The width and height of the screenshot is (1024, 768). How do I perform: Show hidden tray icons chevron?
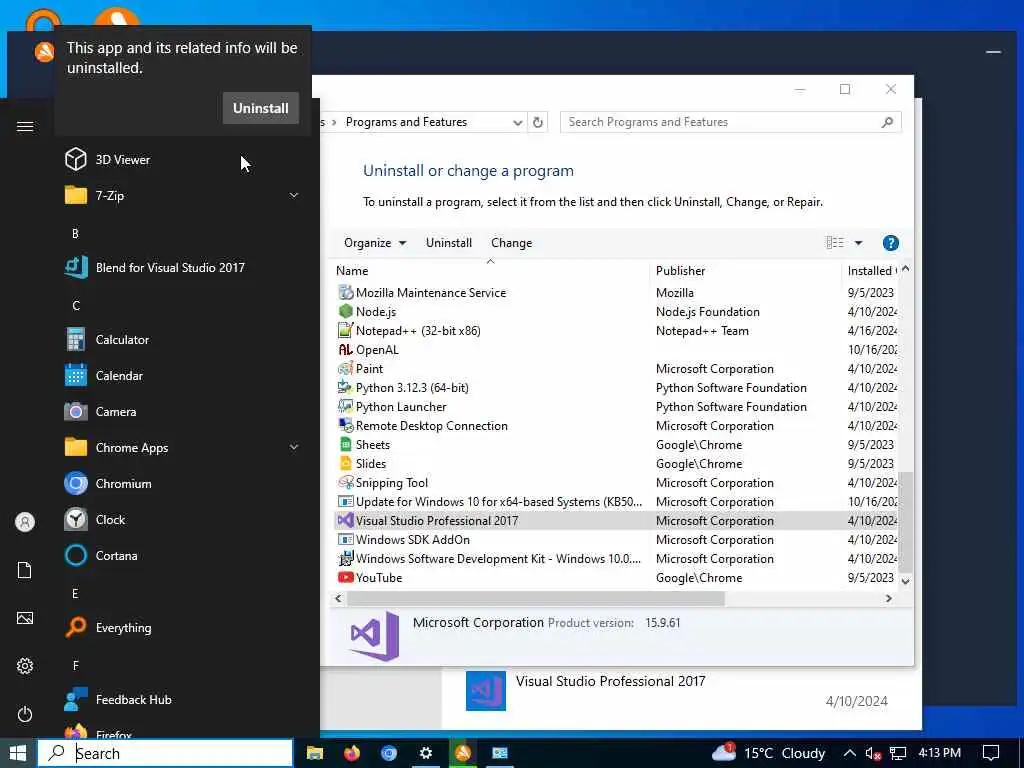[x=849, y=754]
